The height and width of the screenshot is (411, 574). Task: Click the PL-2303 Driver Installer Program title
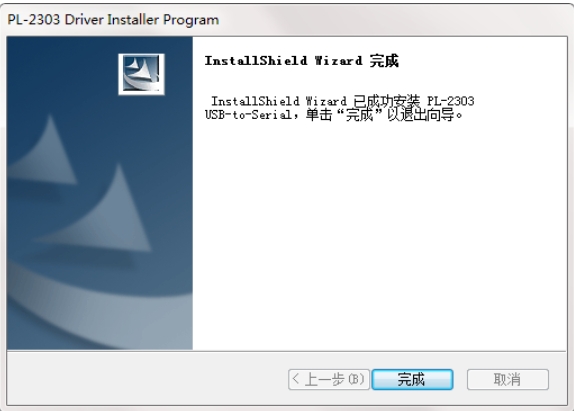pos(113,19)
